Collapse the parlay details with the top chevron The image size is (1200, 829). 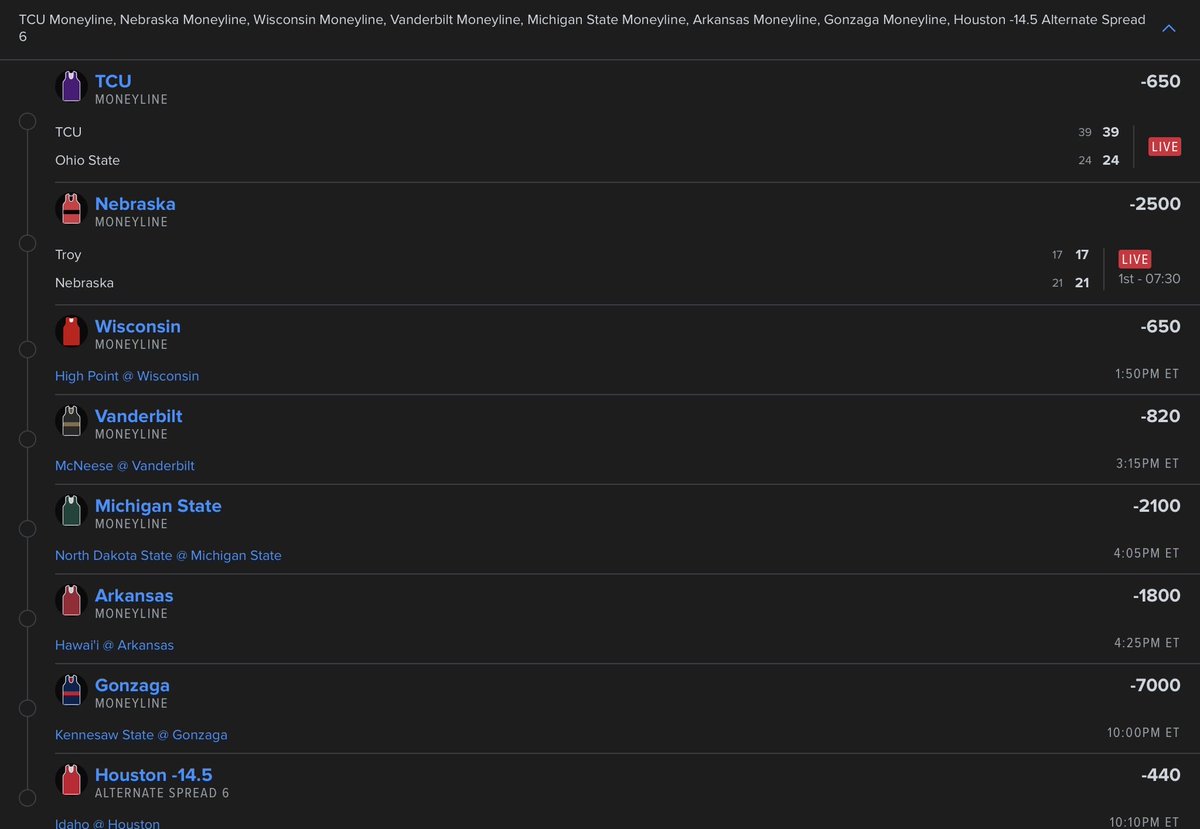(1168, 29)
